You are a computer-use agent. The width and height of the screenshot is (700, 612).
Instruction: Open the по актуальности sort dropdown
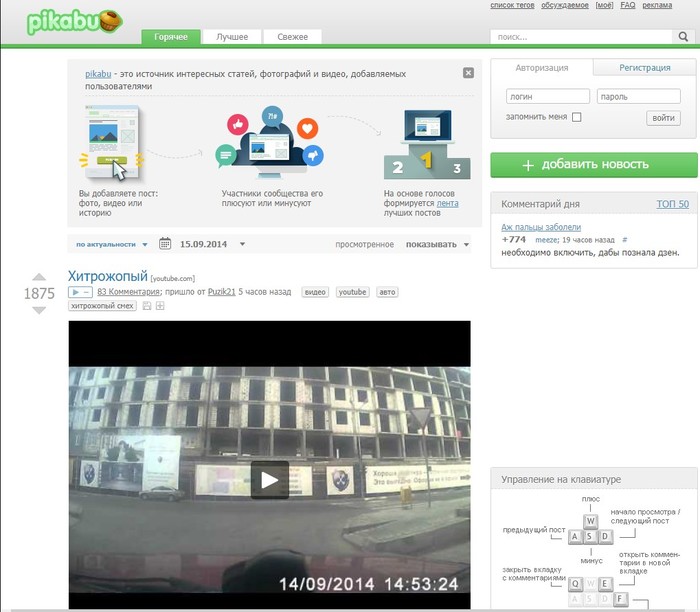112,244
